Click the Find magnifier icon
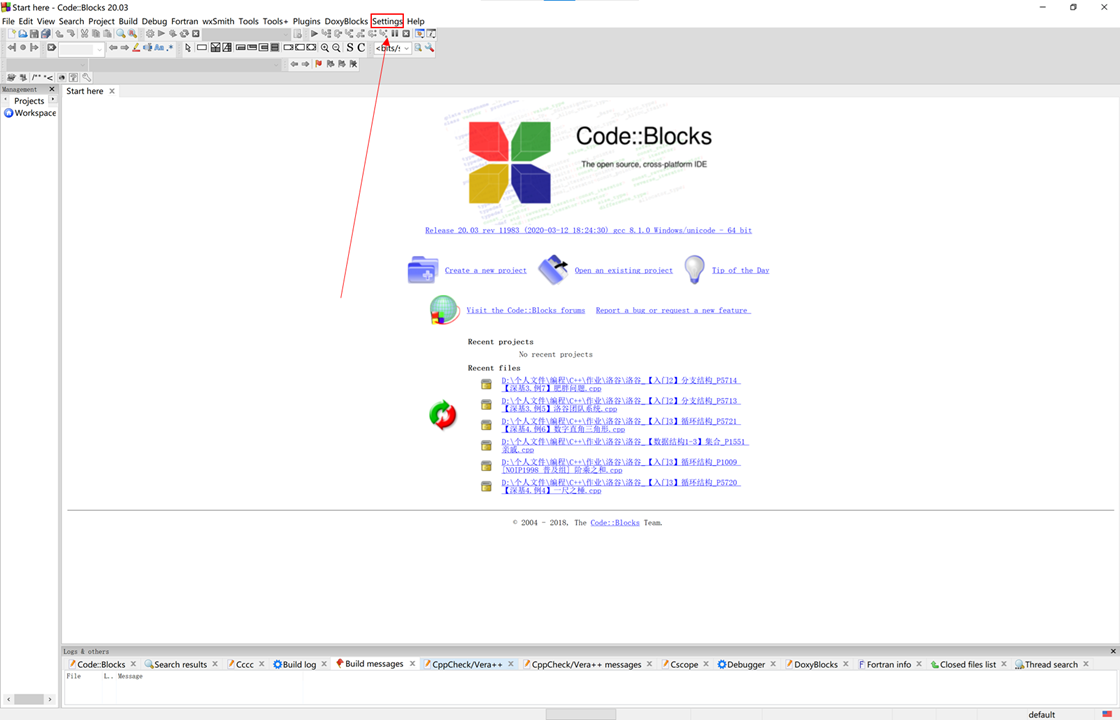Image resolution: width=1120 pixels, height=720 pixels. pos(121,34)
